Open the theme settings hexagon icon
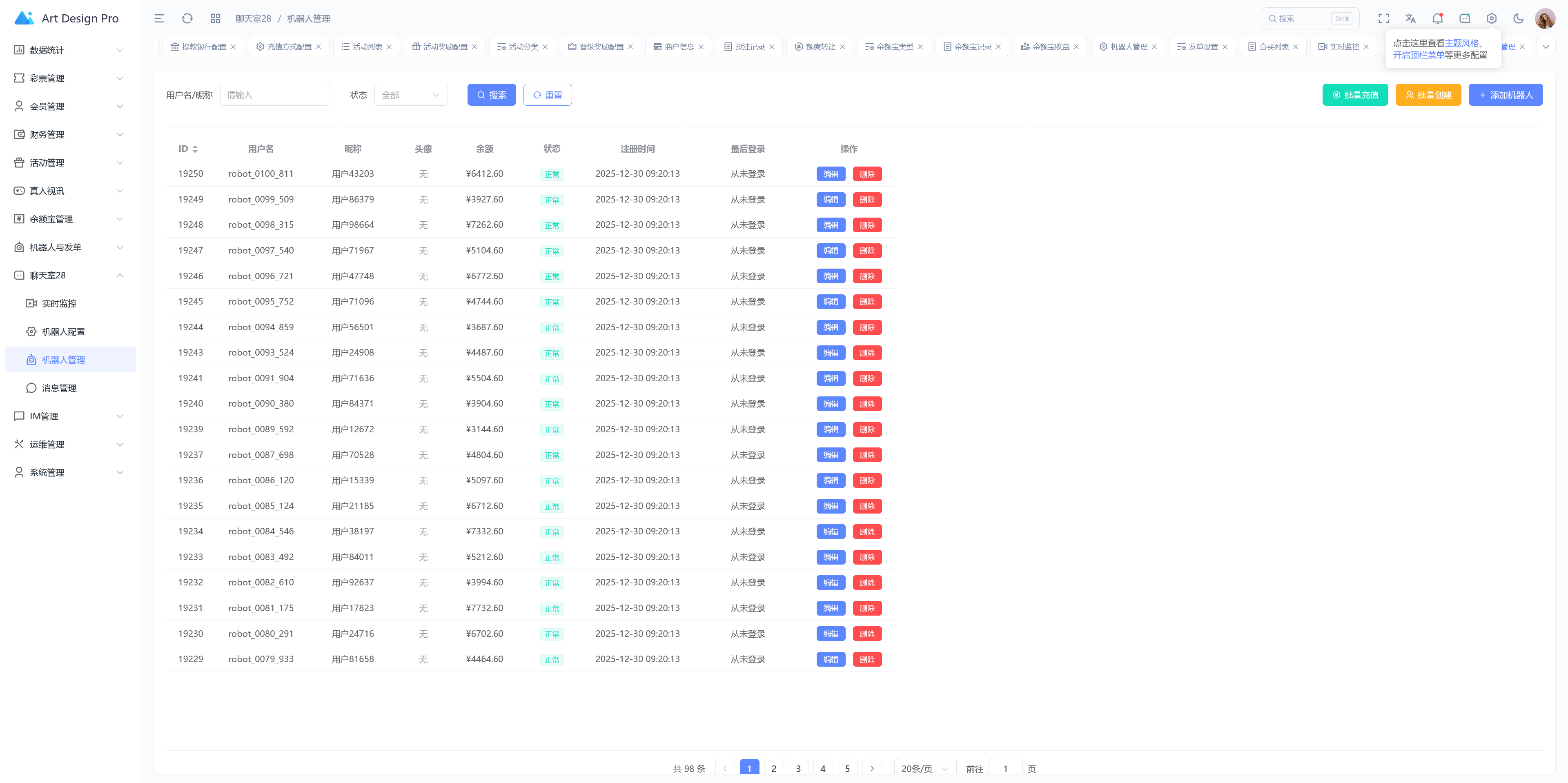Viewport: 1568px width, 783px height. [1491, 18]
